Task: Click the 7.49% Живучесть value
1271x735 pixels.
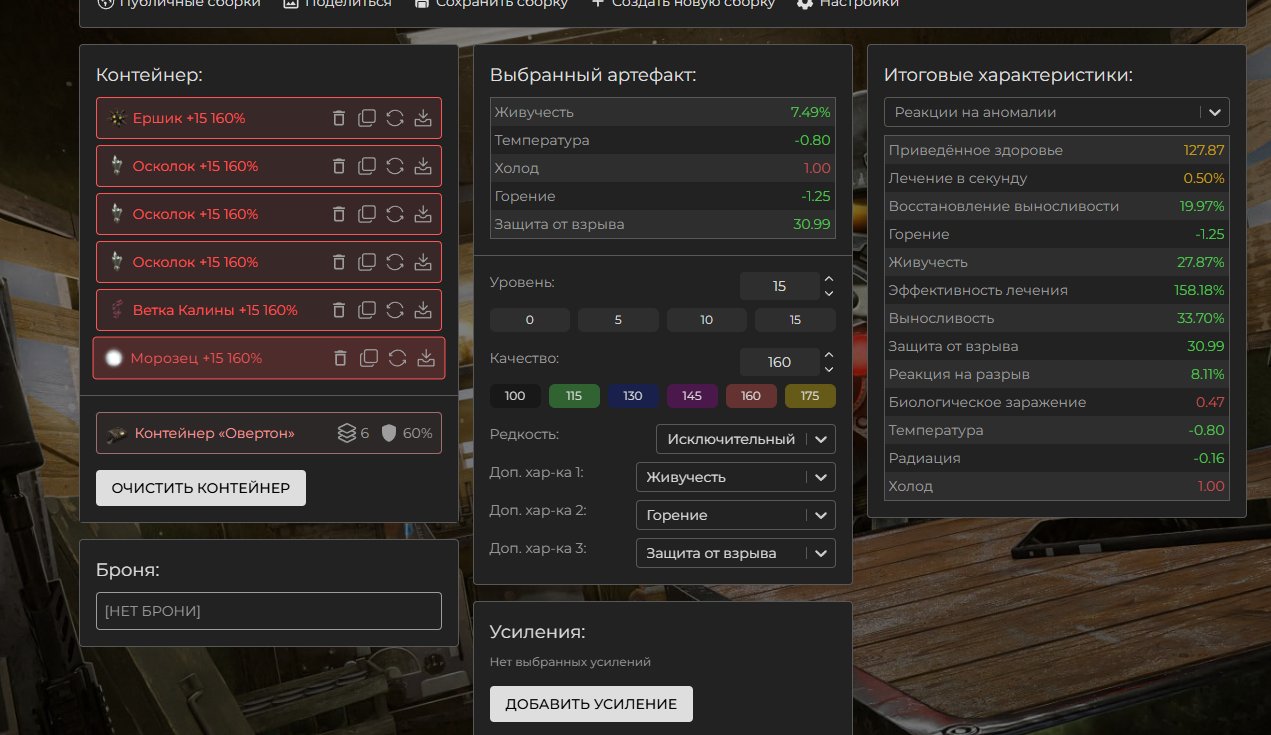Action: (x=810, y=112)
